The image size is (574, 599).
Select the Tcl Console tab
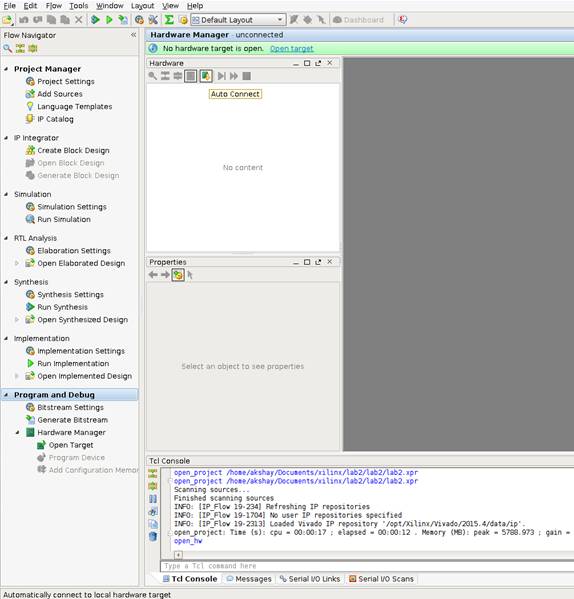coord(190,579)
